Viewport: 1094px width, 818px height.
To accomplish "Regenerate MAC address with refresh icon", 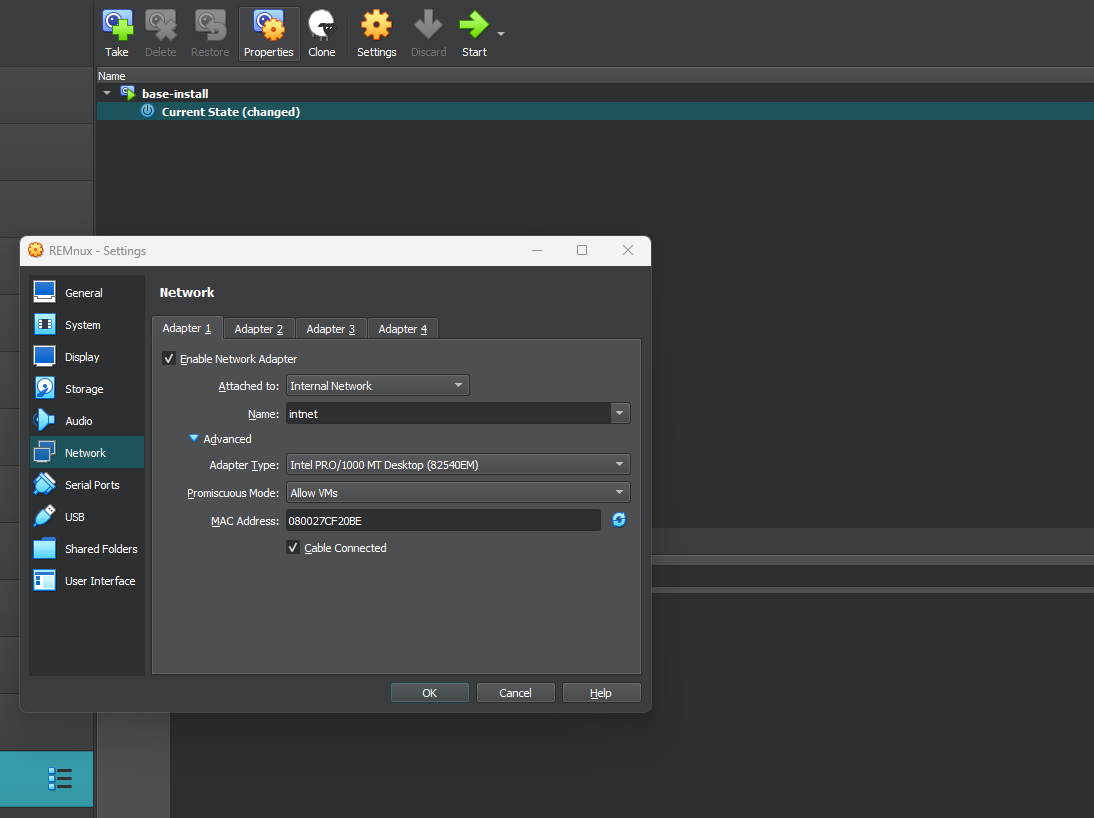I will (619, 520).
